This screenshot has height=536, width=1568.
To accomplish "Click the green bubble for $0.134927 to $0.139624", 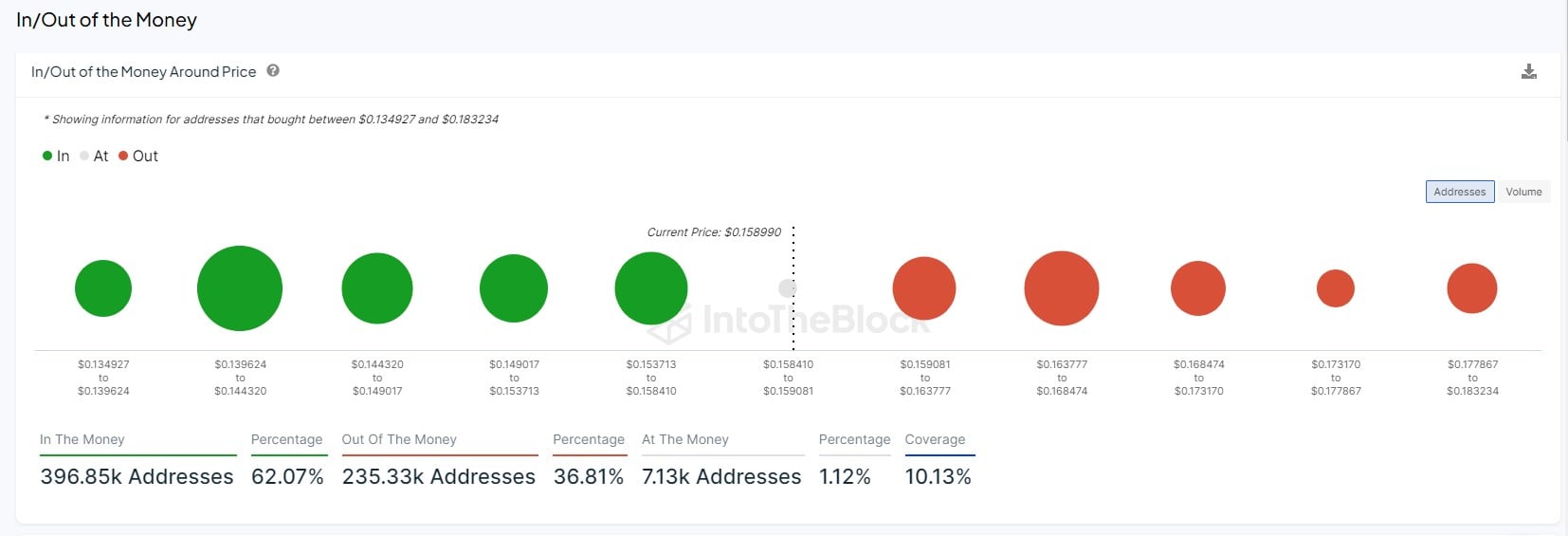I will coord(103,288).
